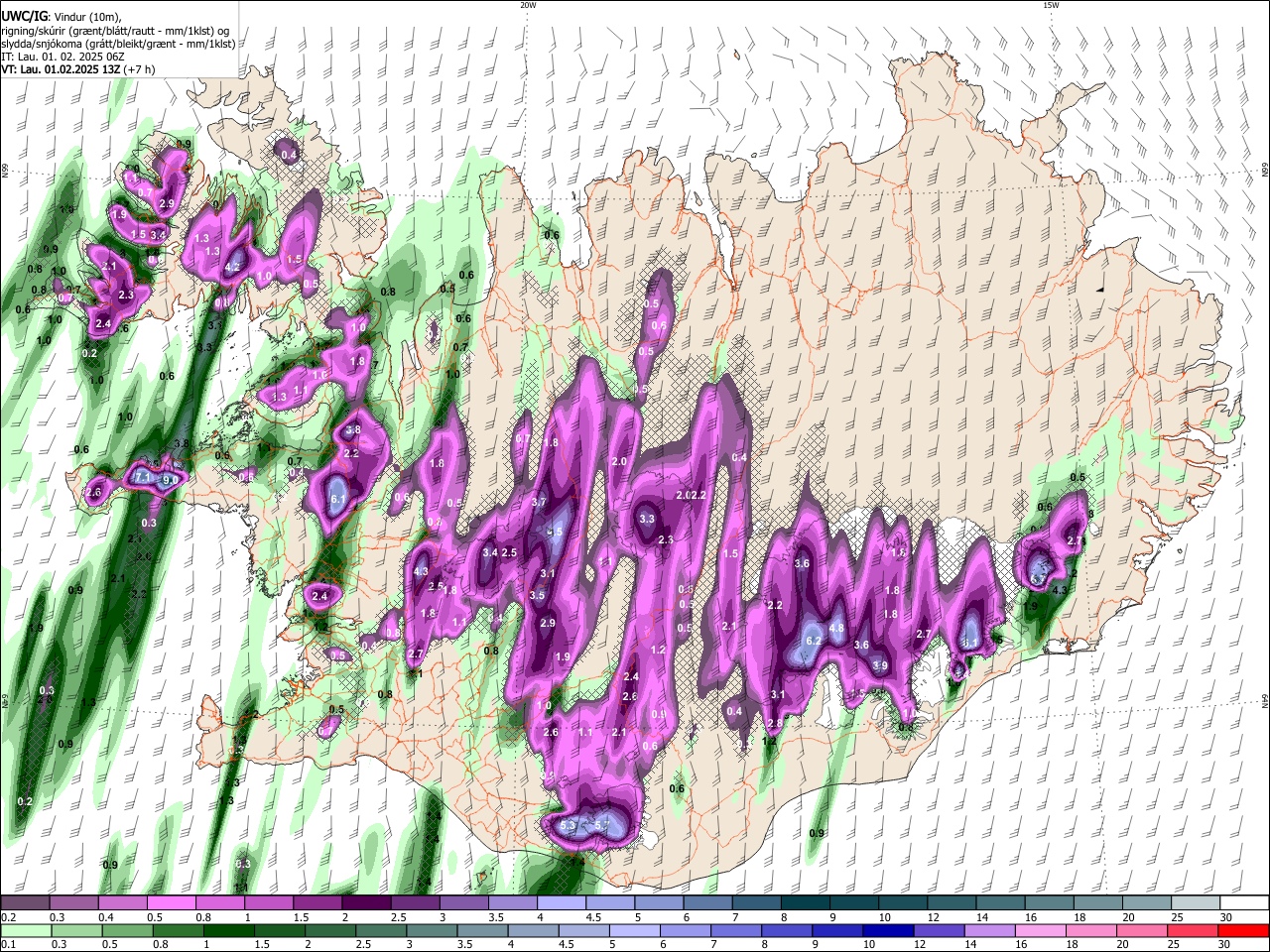Screen dimensions: 1270x952
Task: Click the initial time 'IT: Lau. 01. 02. 2025 06Z'
Action: pyautogui.click(x=63, y=57)
